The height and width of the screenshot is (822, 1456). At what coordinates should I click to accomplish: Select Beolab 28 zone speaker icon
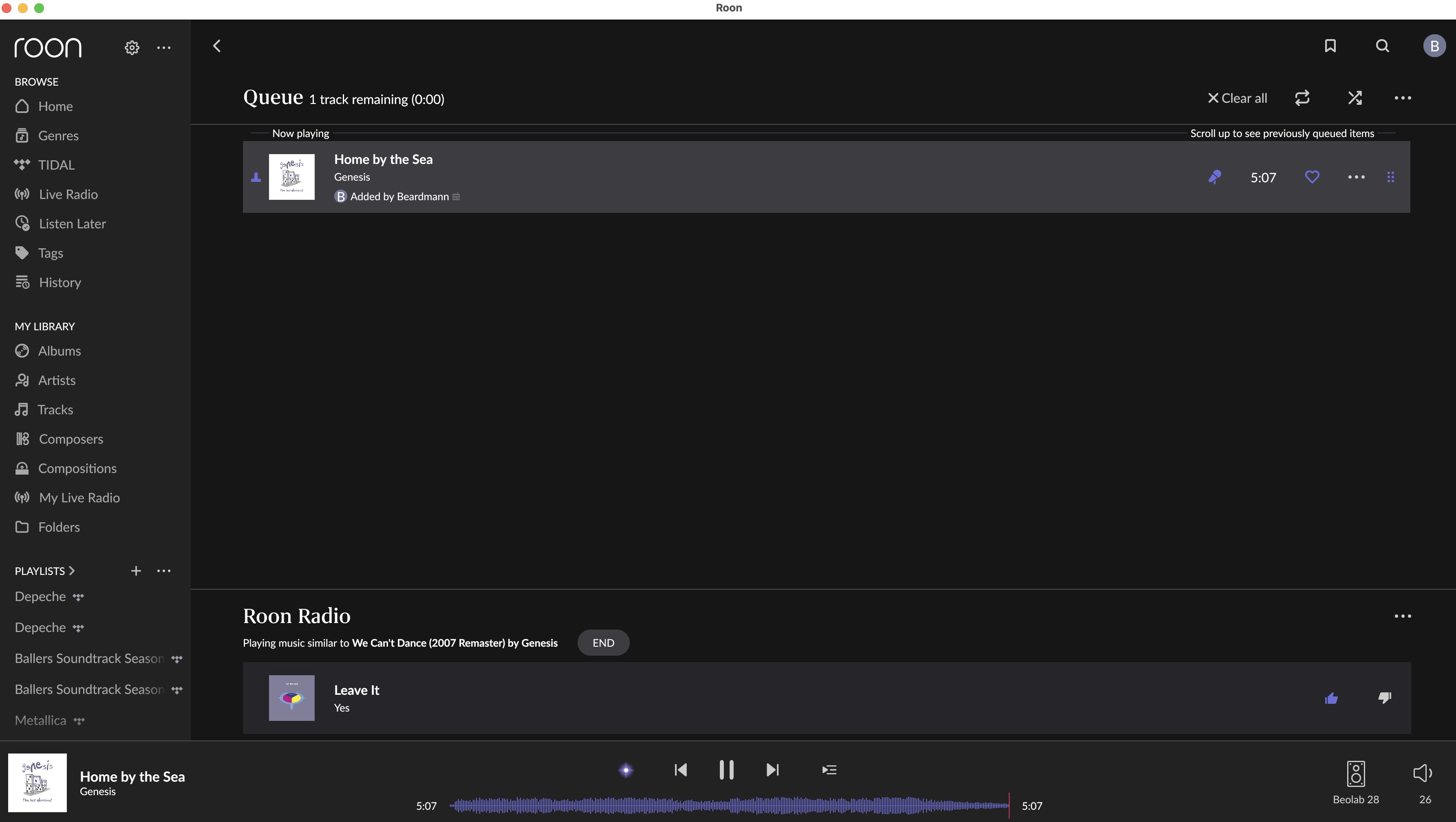pos(1355,774)
